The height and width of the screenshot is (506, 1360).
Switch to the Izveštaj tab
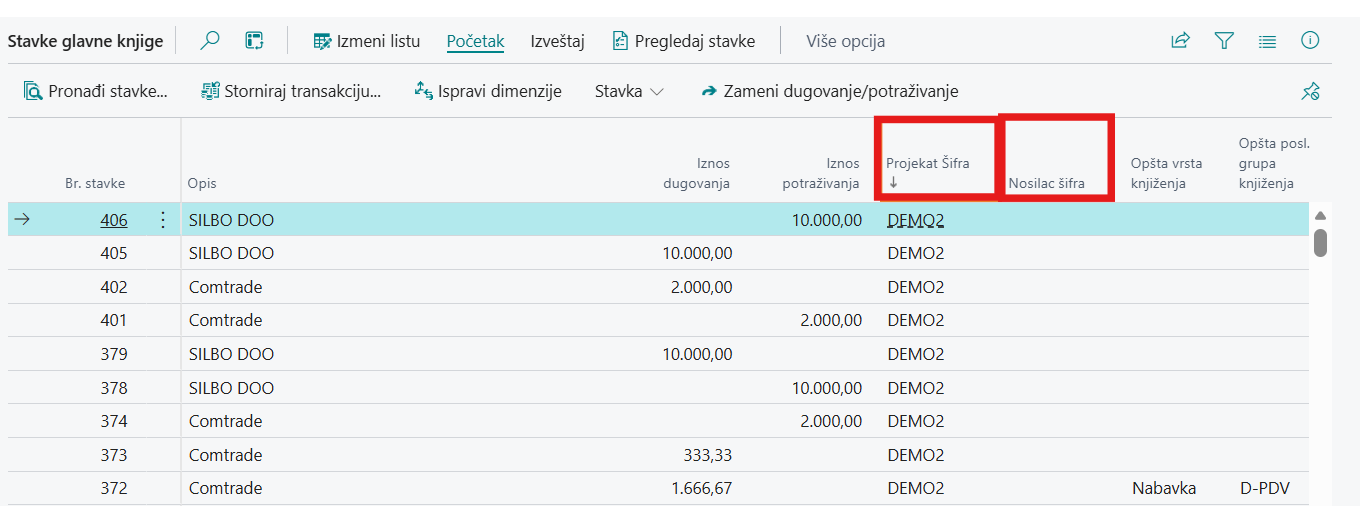click(557, 41)
